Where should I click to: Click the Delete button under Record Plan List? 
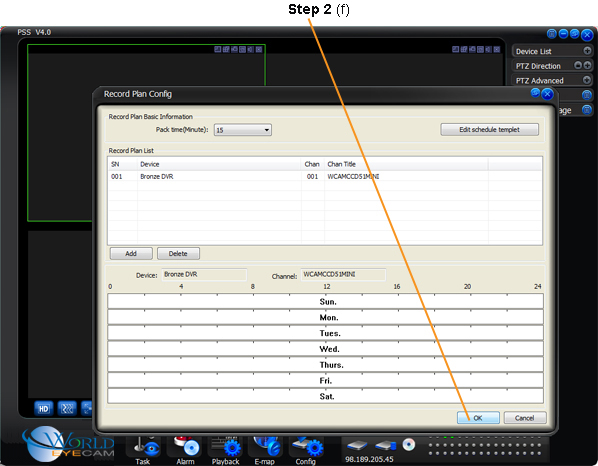click(178, 254)
